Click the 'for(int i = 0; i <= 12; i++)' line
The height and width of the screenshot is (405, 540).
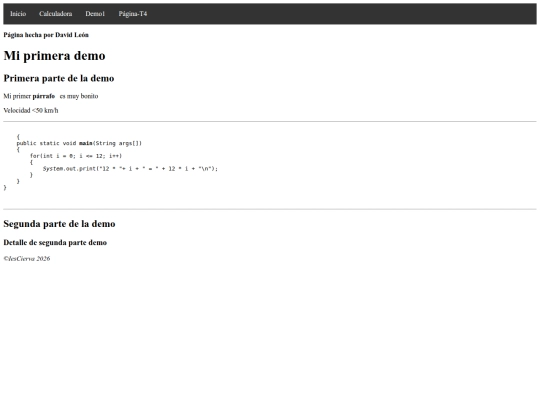point(76,156)
